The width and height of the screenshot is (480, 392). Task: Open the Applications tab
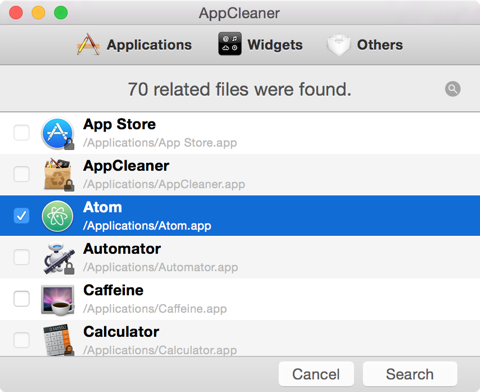click(134, 45)
